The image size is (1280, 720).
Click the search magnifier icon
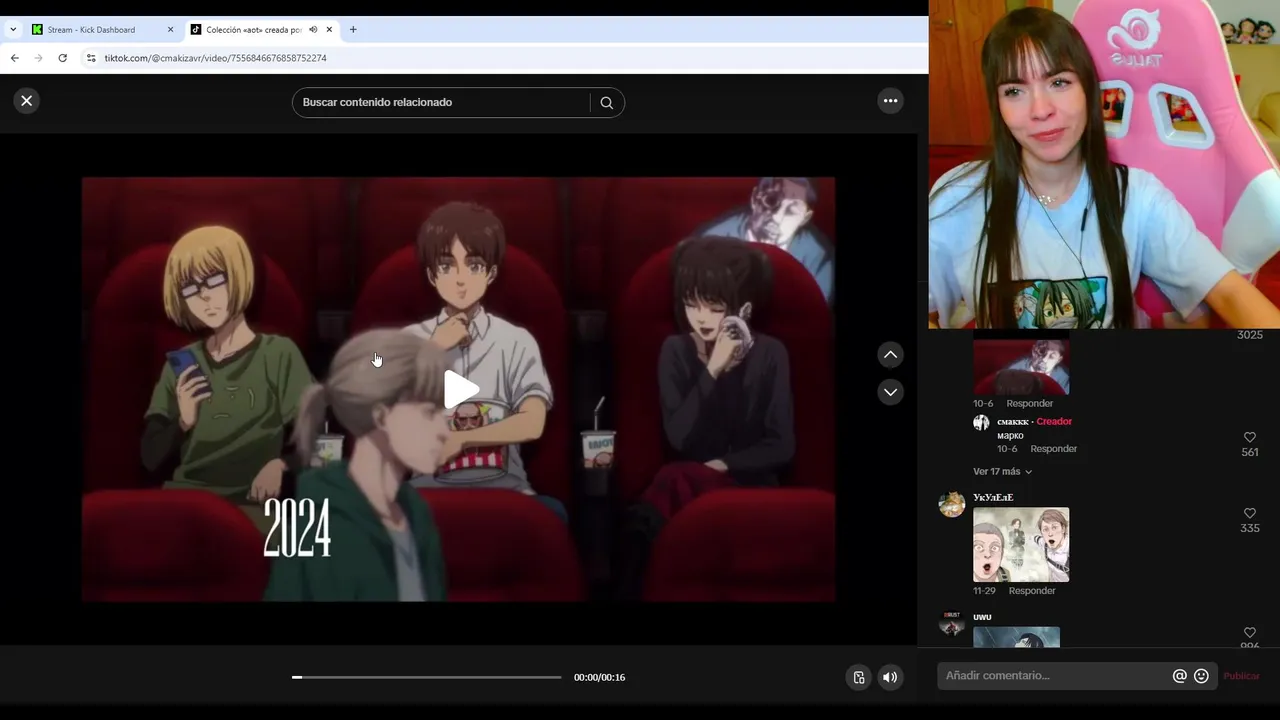(x=607, y=102)
